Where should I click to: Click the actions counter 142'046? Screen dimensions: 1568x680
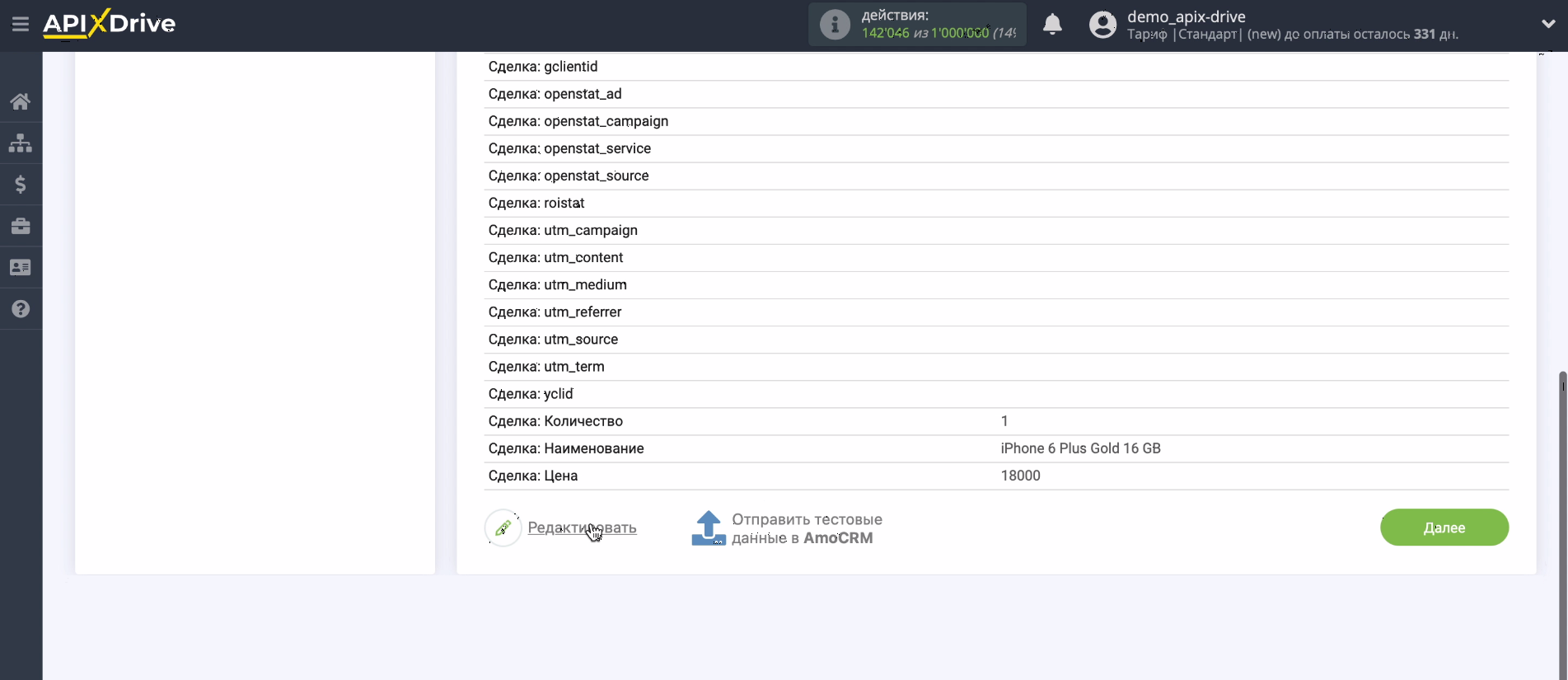885,33
